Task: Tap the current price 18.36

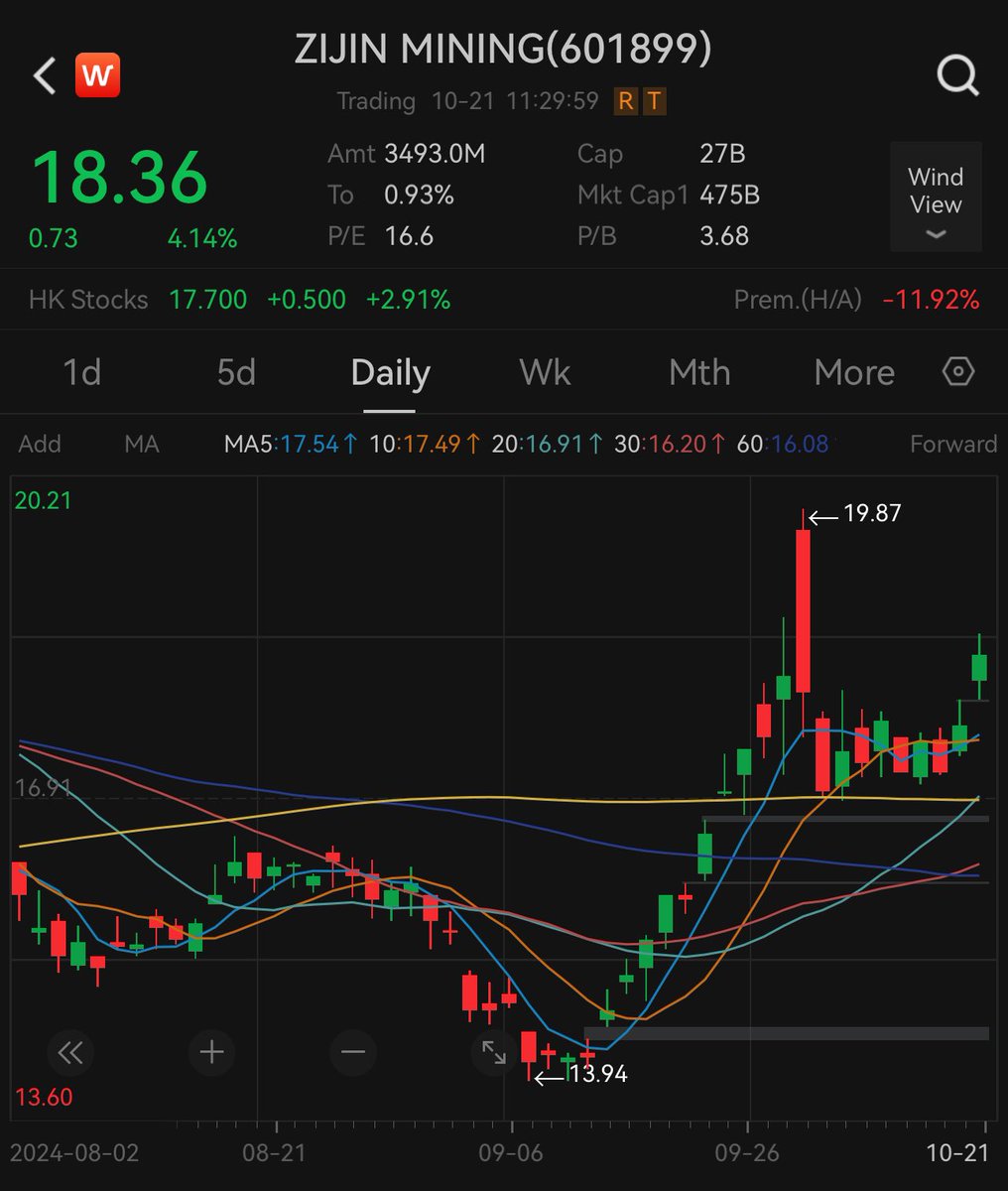Action: (x=120, y=178)
